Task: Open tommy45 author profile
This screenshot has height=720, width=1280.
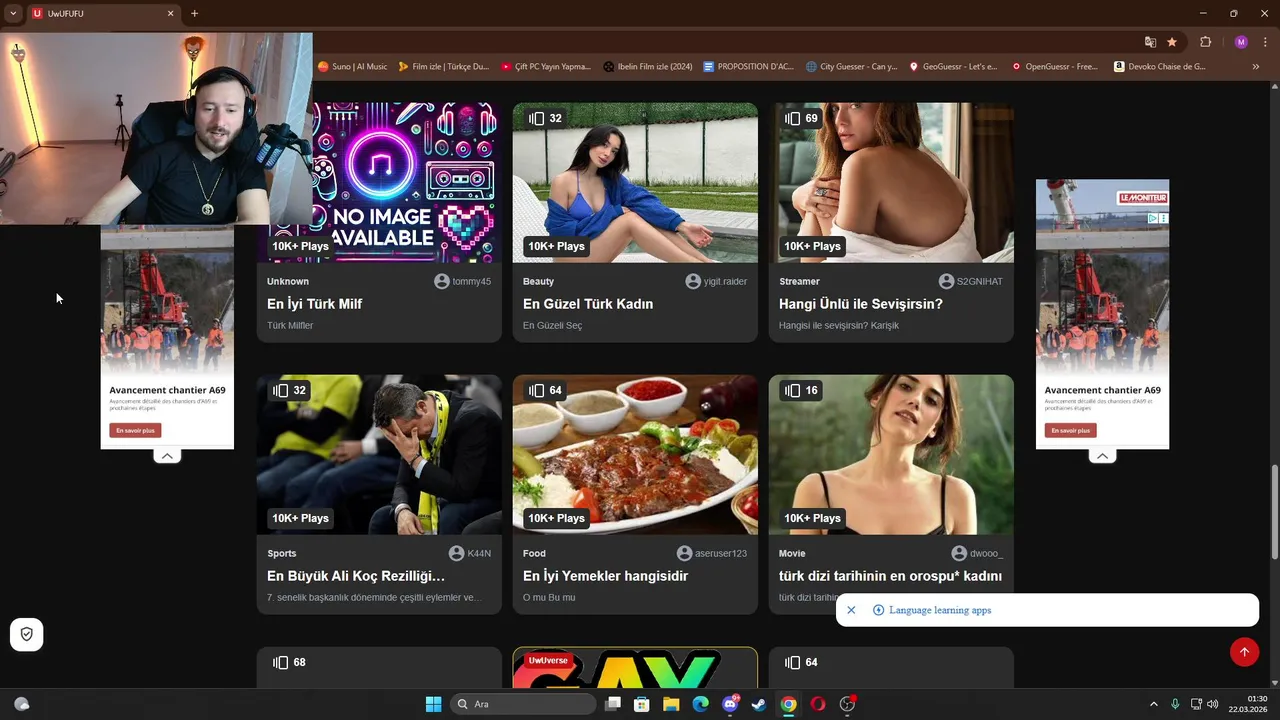Action: 462,281
